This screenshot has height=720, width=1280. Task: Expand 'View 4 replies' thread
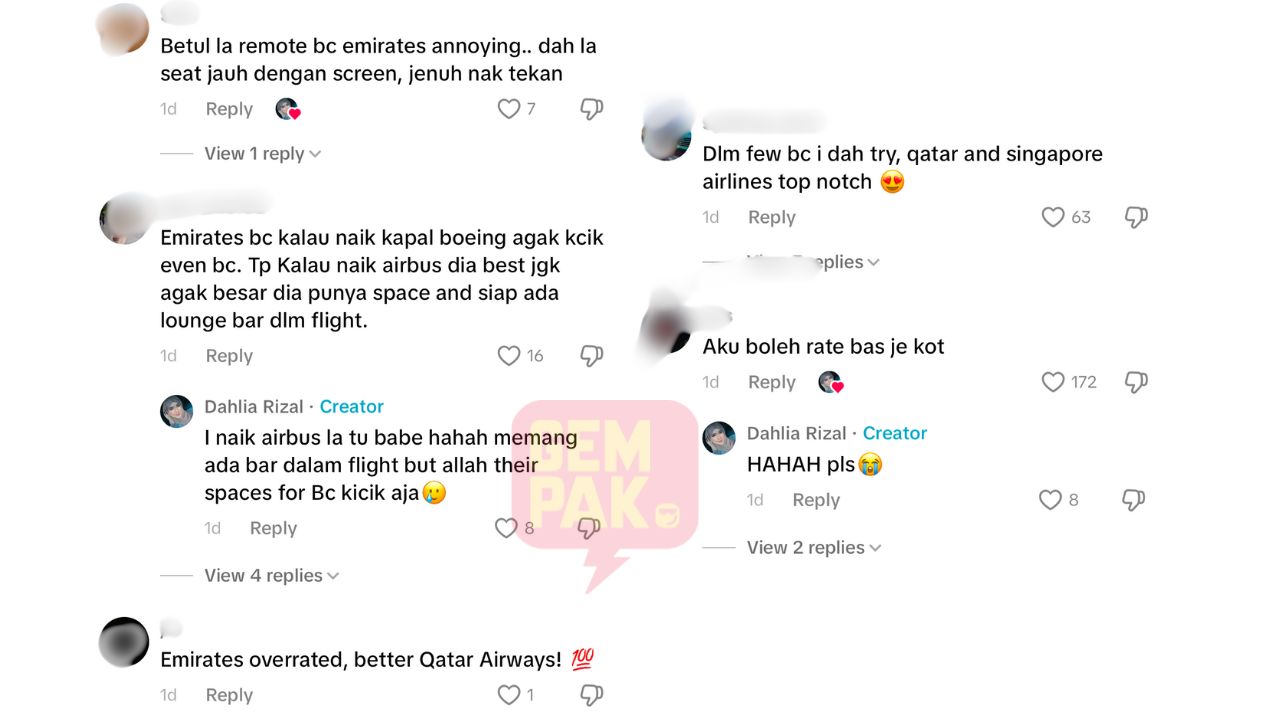(x=272, y=575)
